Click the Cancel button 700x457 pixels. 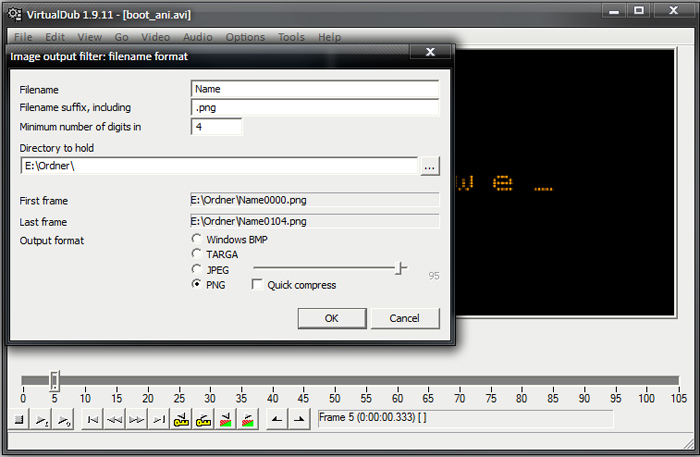pyautogui.click(x=404, y=318)
